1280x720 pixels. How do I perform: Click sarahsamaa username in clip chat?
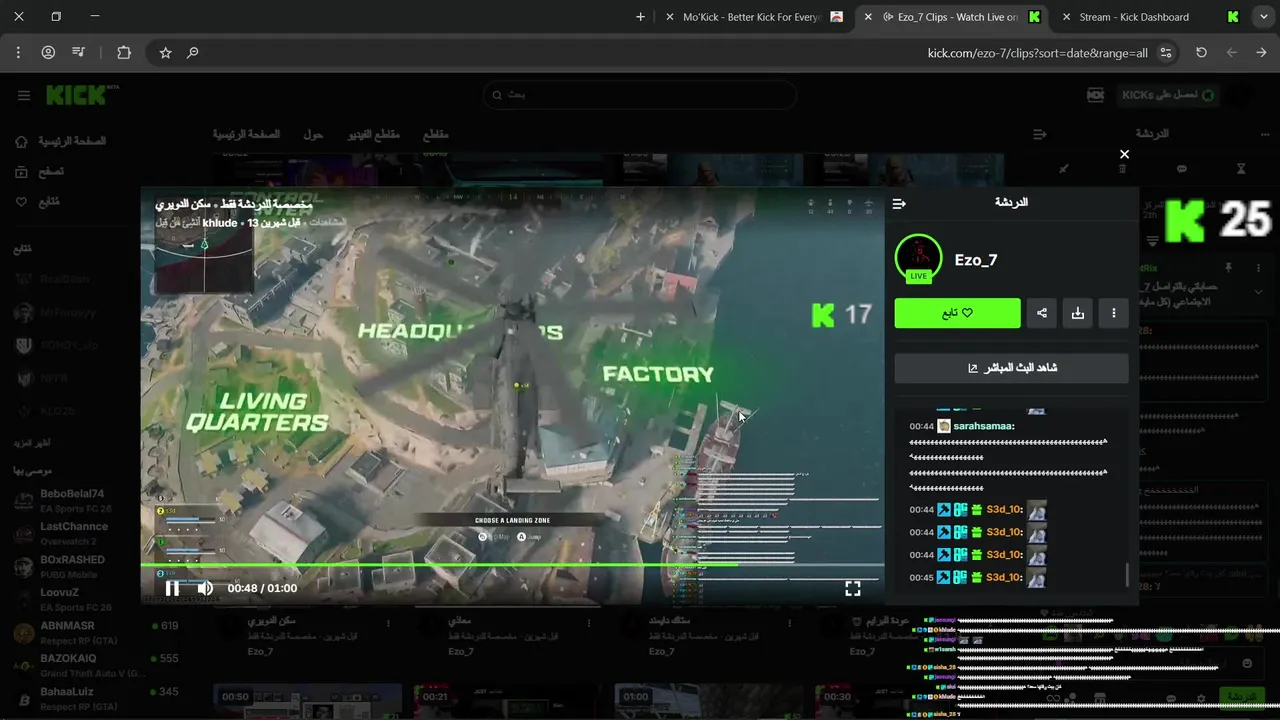point(984,426)
